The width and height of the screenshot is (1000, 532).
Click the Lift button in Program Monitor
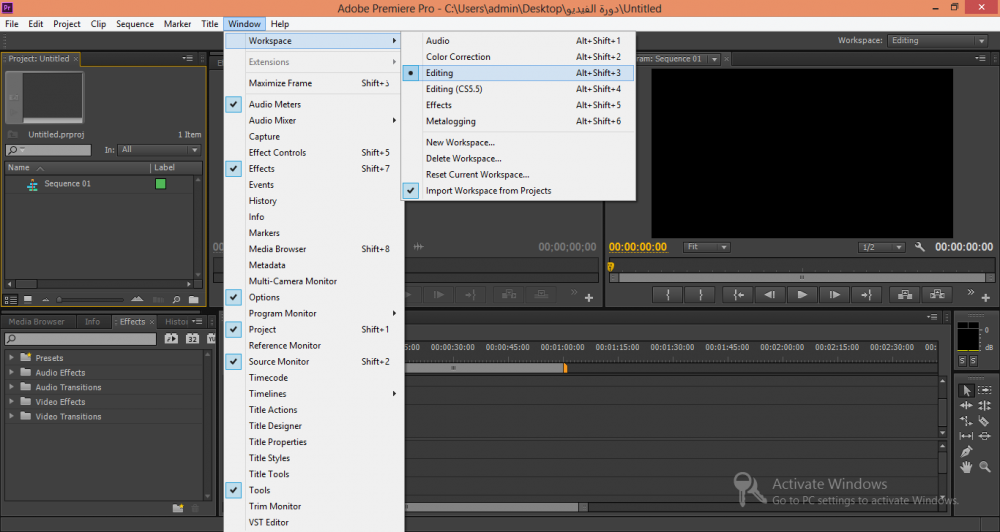coord(905,295)
